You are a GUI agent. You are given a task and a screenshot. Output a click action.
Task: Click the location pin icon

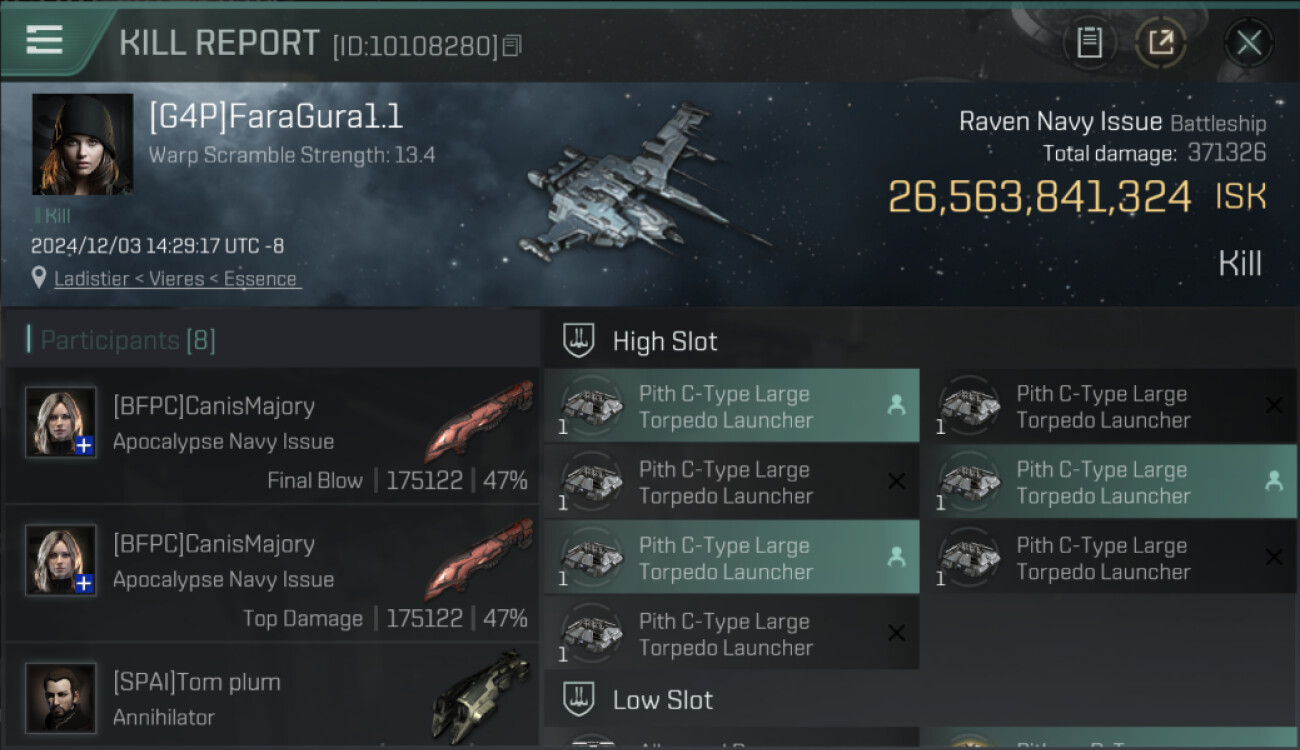click(39, 278)
